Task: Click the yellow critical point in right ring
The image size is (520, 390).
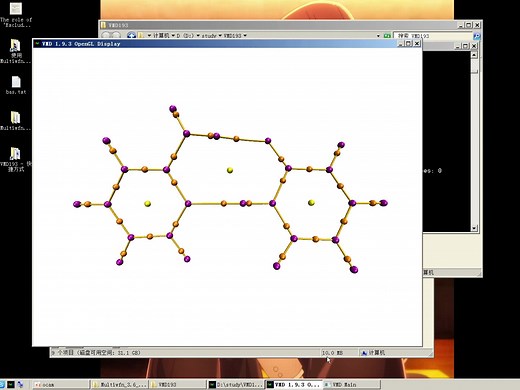Action: (x=311, y=203)
